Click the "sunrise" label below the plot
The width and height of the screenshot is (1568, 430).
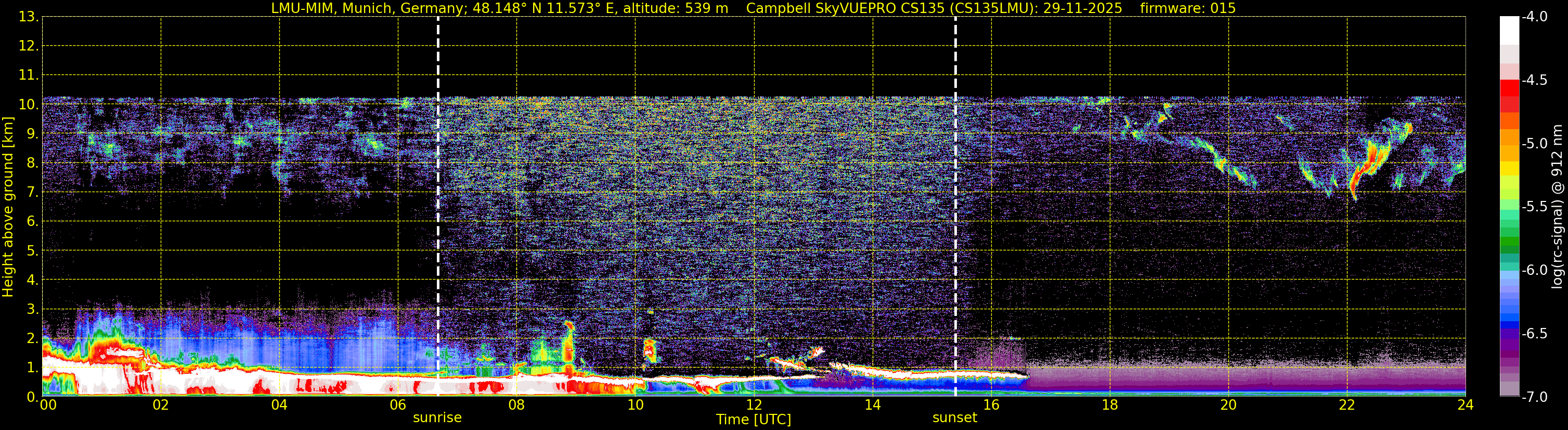pyautogui.click(x=437, y=418)
